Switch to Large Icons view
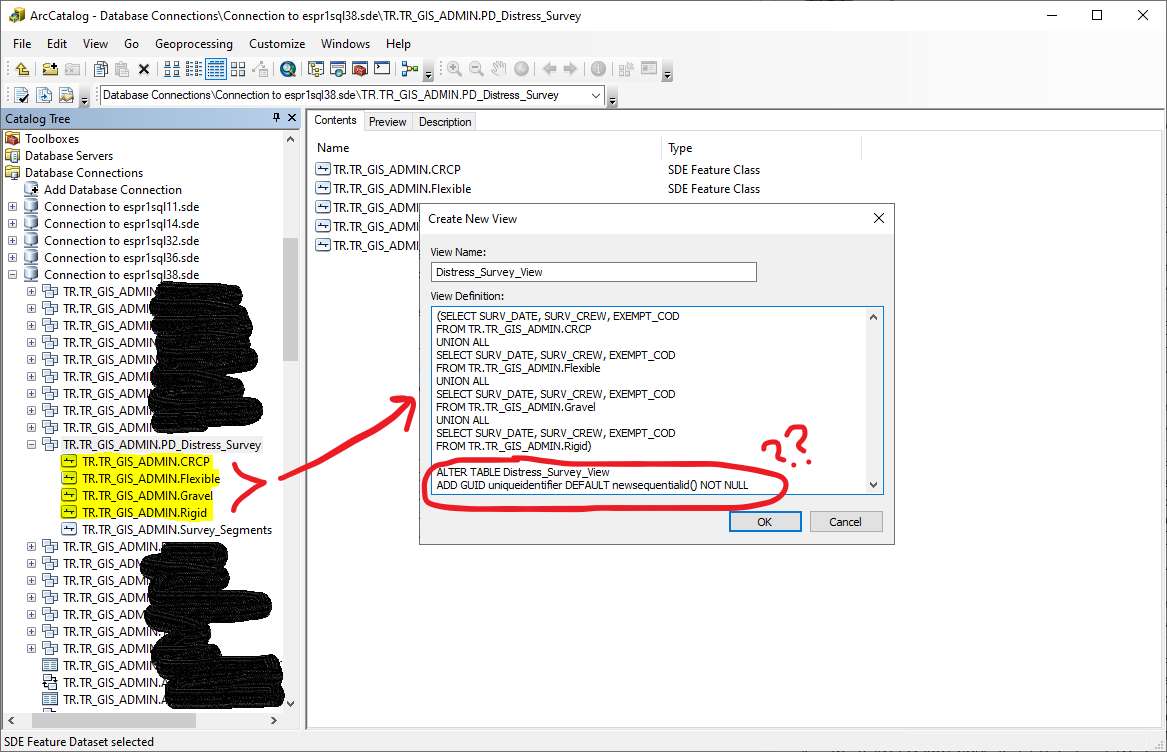1167x752 pixels. pyautogui.click(x=172, y=69)
